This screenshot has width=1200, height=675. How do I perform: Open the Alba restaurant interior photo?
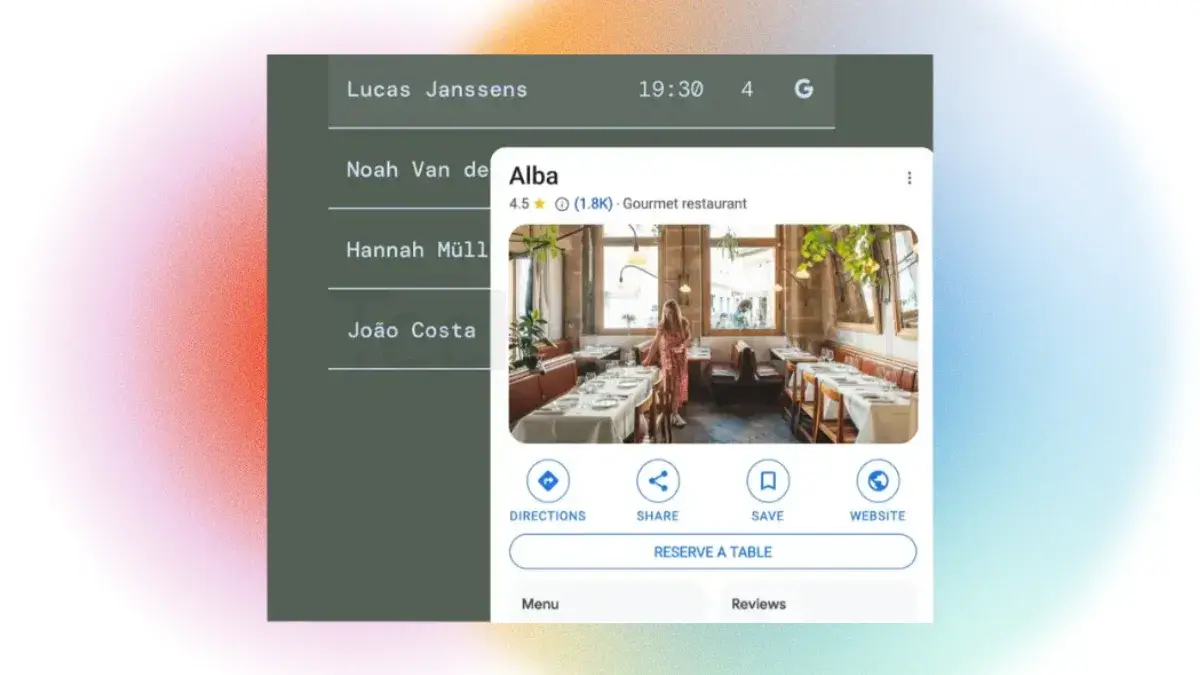click(x=713, y=334)
